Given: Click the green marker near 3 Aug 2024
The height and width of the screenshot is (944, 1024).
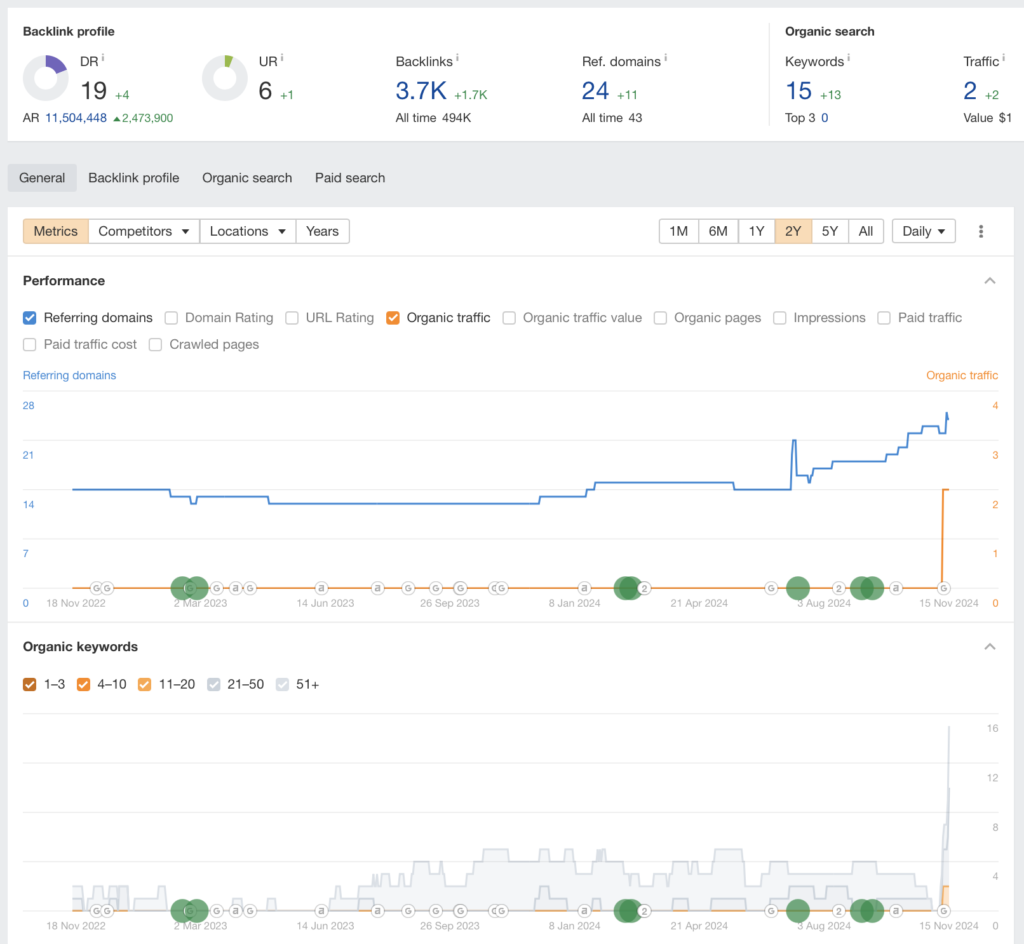Looking at the screenshot, I should click(797, 588).
